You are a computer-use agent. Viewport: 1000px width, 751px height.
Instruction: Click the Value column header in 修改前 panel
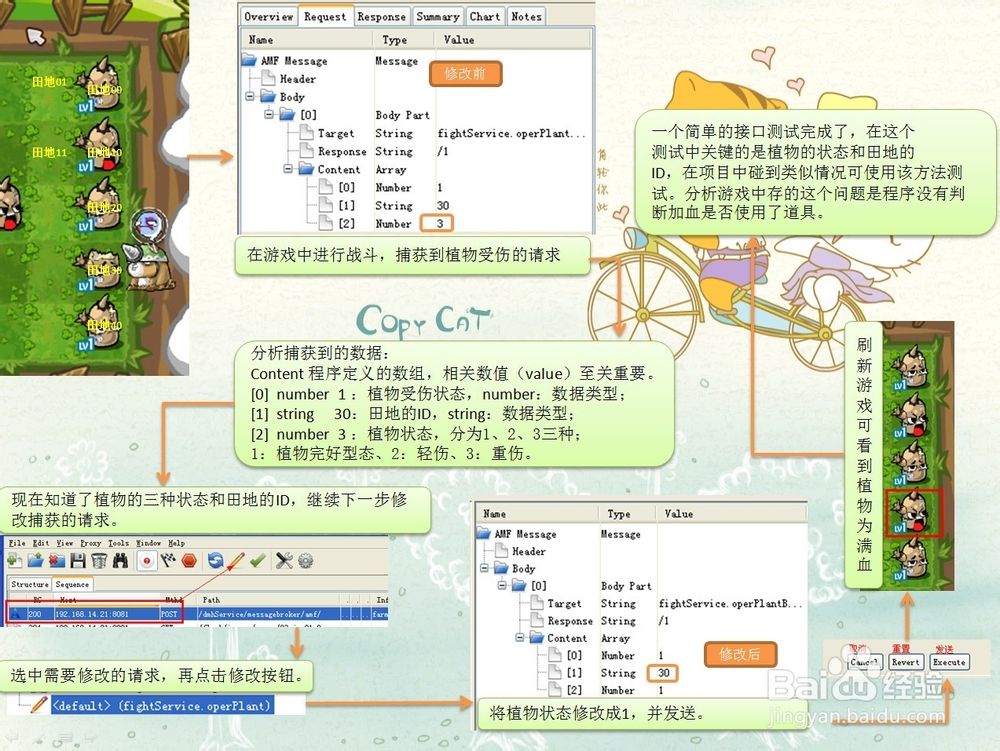[459, 40]
